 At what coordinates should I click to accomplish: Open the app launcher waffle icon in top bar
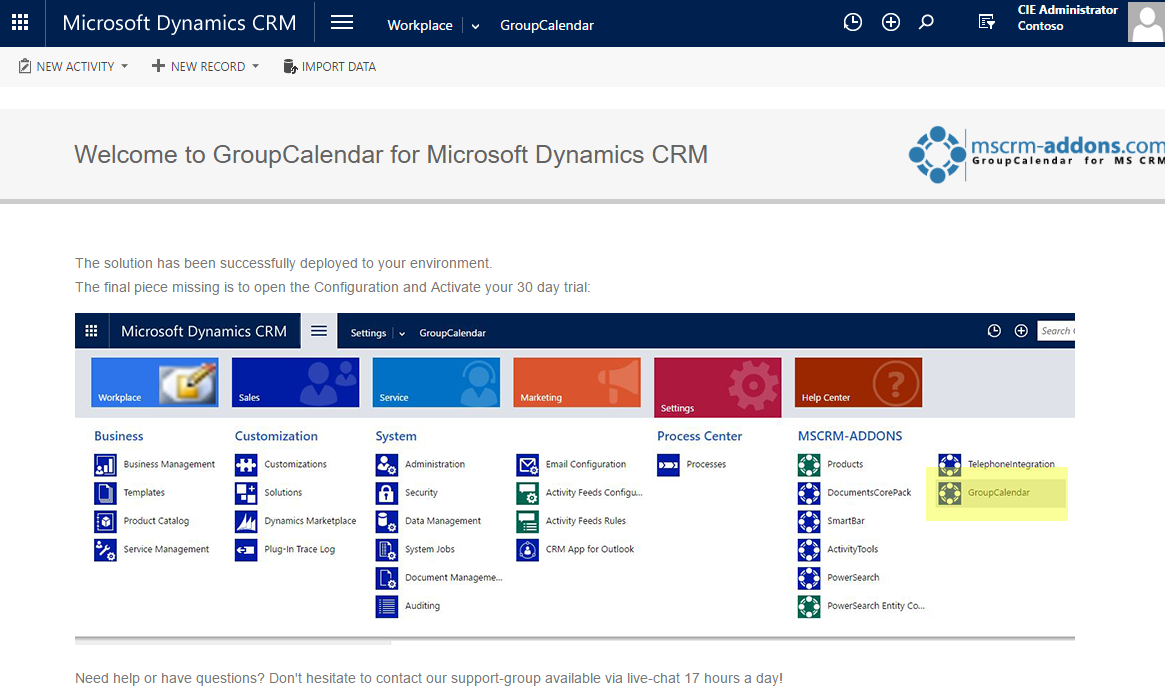[20, 23]
